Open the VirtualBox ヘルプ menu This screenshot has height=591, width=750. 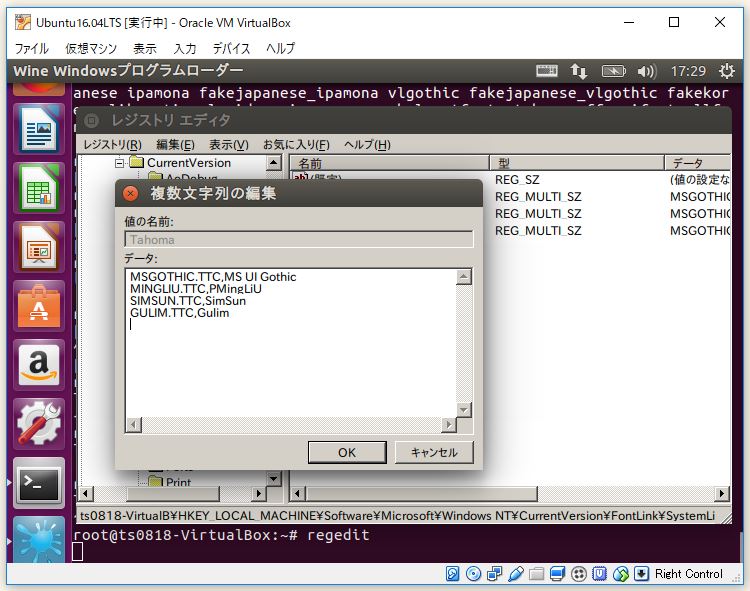point(281,48)
